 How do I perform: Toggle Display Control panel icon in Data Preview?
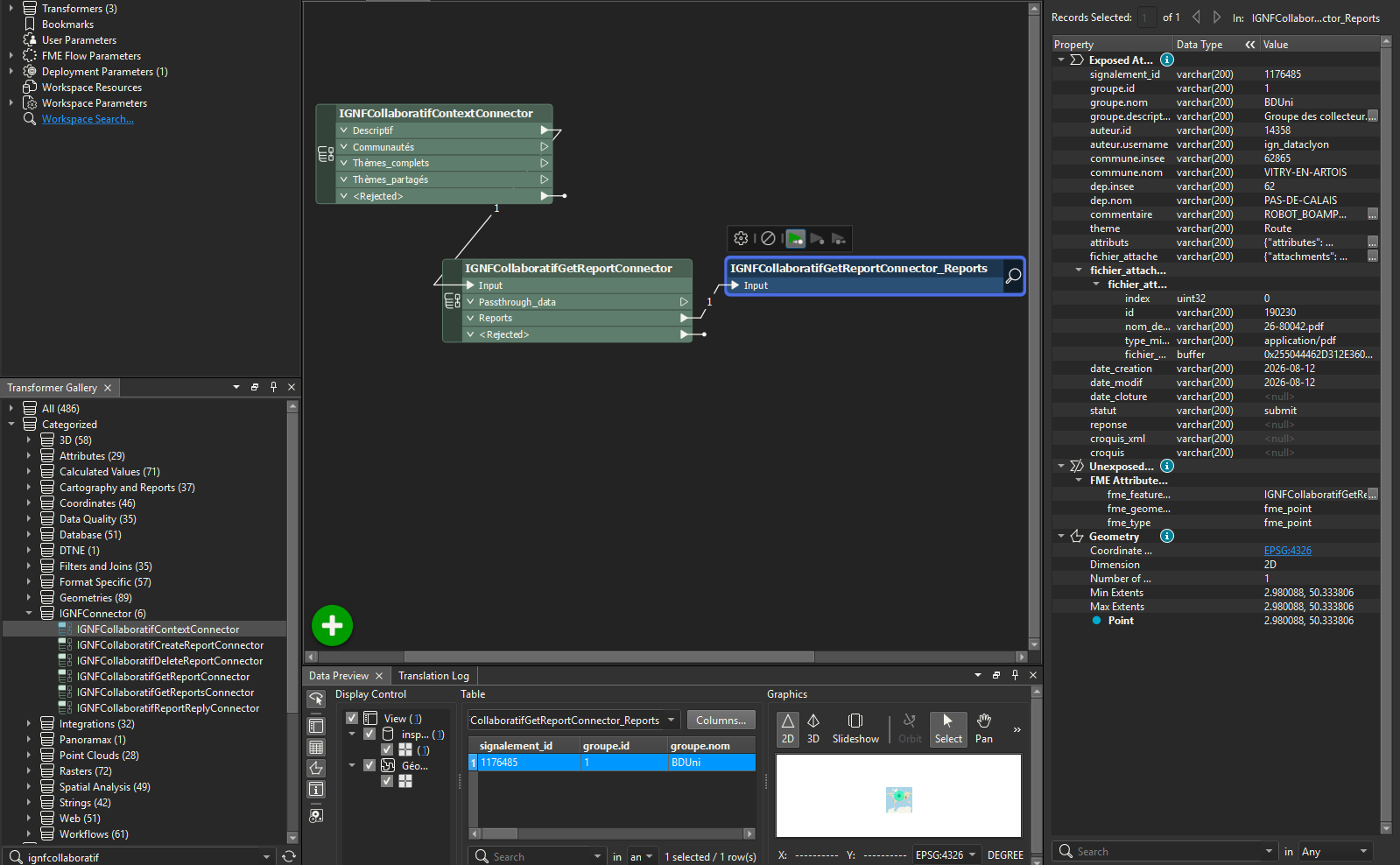point(316,726)
